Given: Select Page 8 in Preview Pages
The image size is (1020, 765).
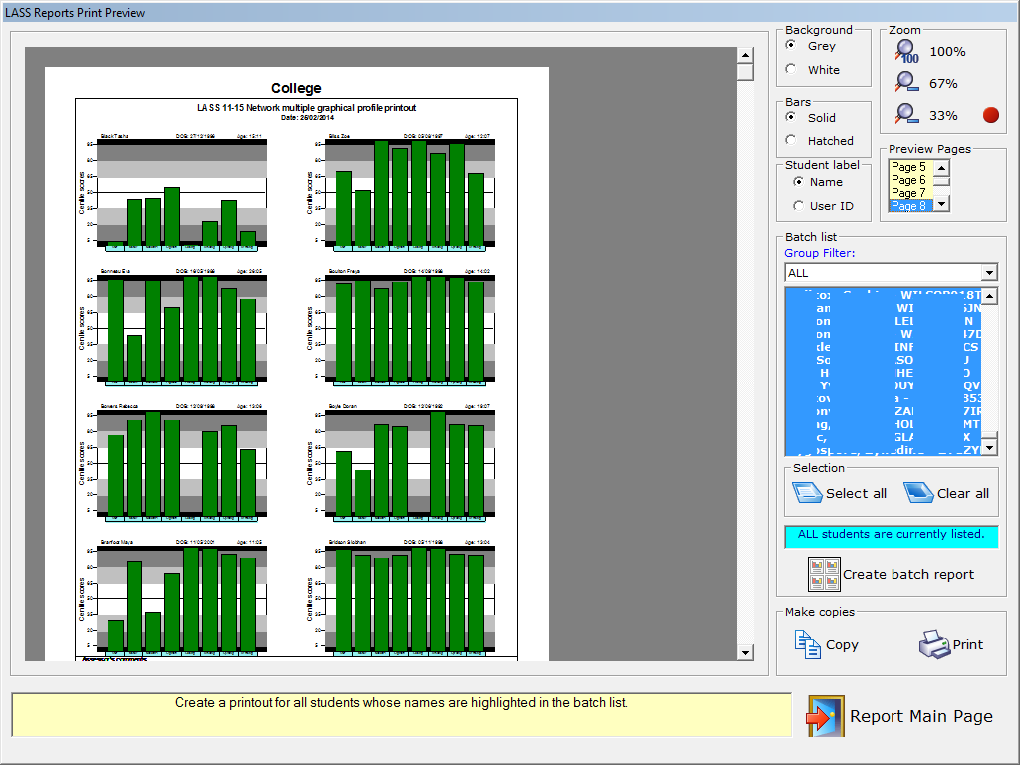Looking at the screenshot, I should (910, 206).
